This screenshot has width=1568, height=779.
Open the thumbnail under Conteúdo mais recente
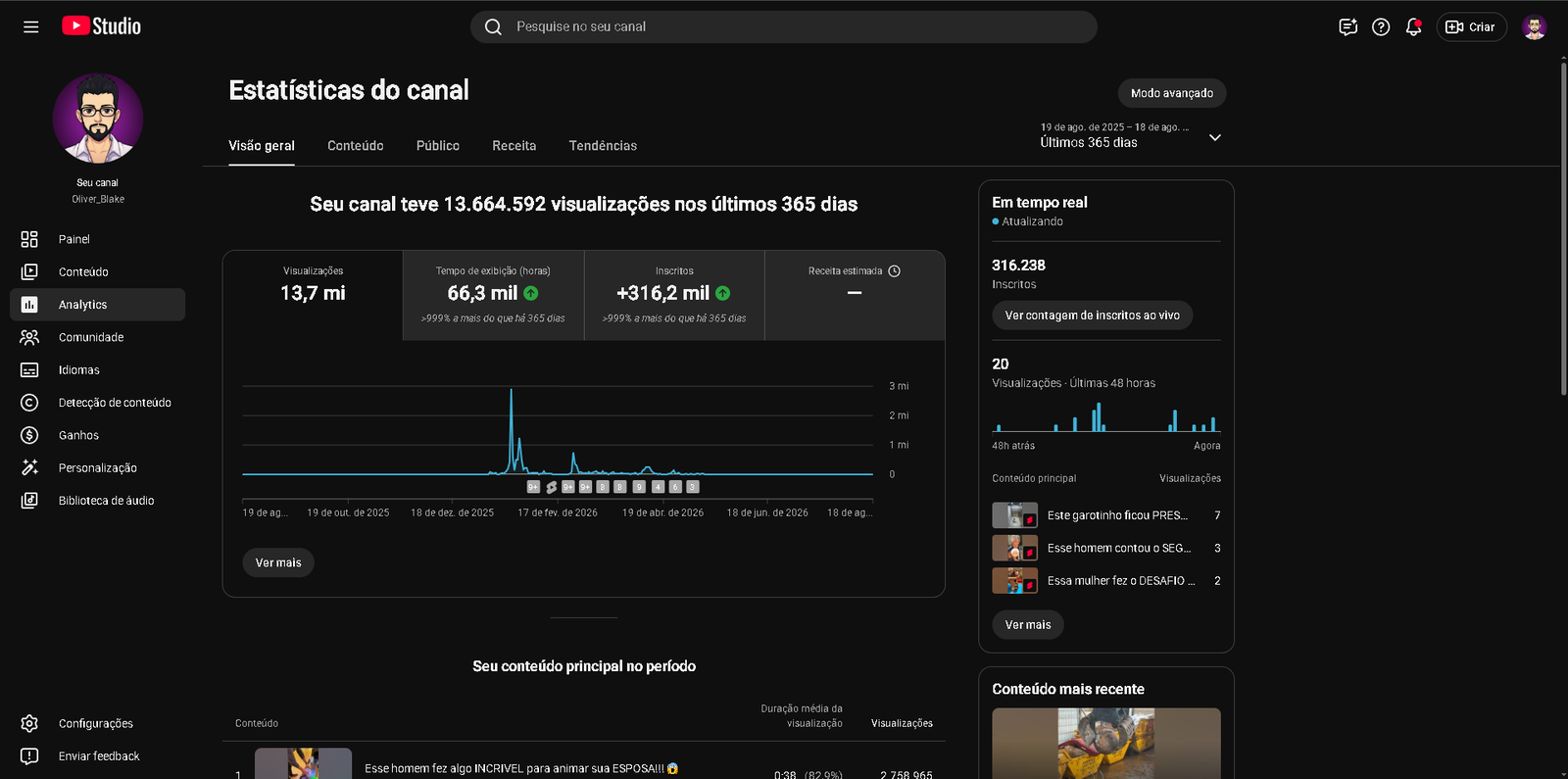tap(1106, 744)
